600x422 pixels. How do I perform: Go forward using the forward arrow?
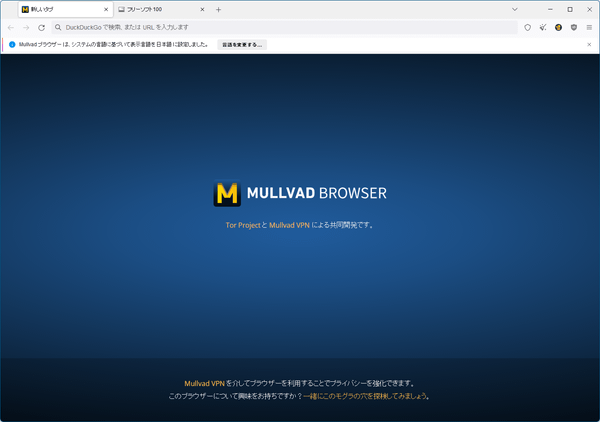(x=26, y=28)
